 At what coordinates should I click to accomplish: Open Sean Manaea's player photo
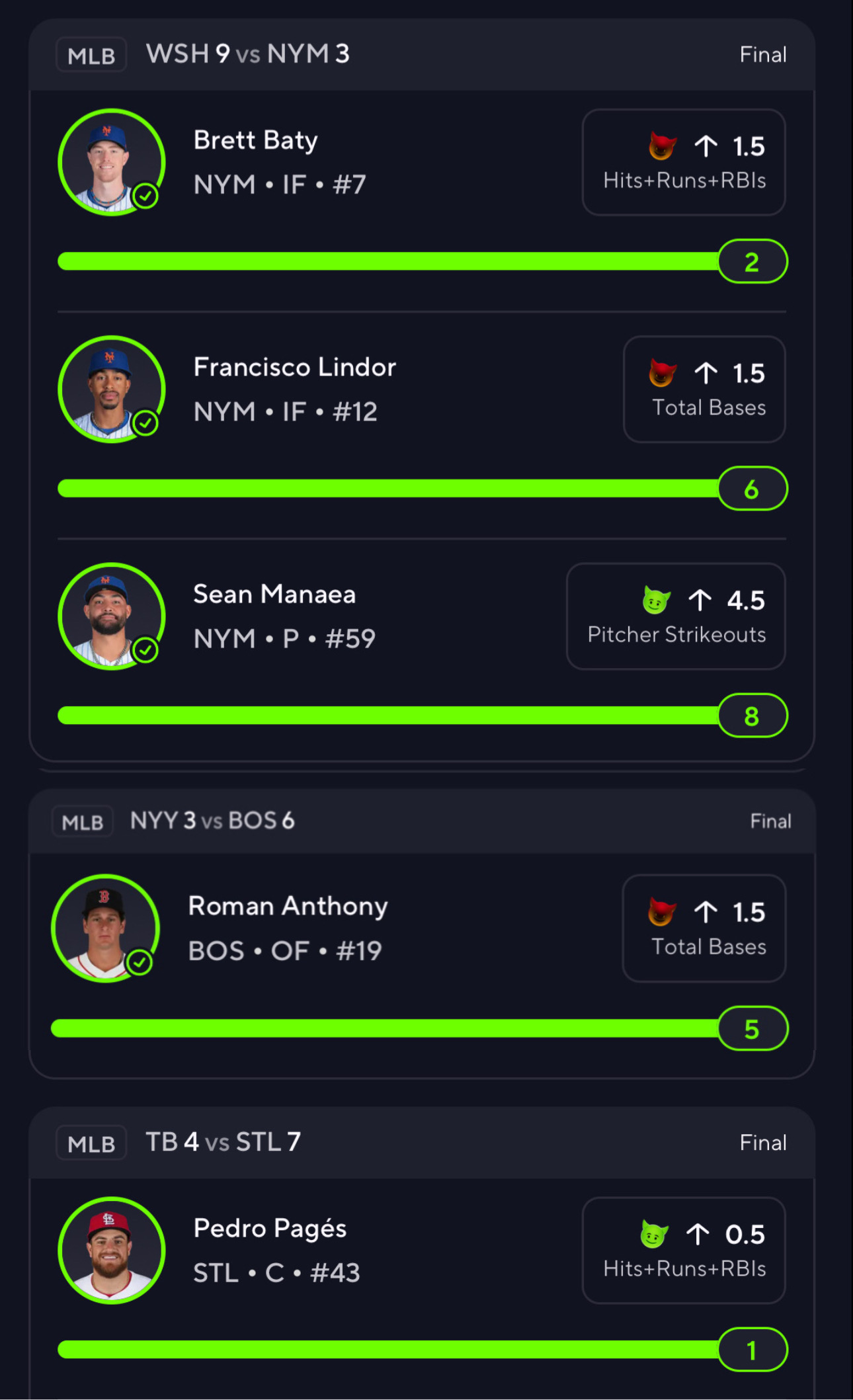click(x=111, y=616)
